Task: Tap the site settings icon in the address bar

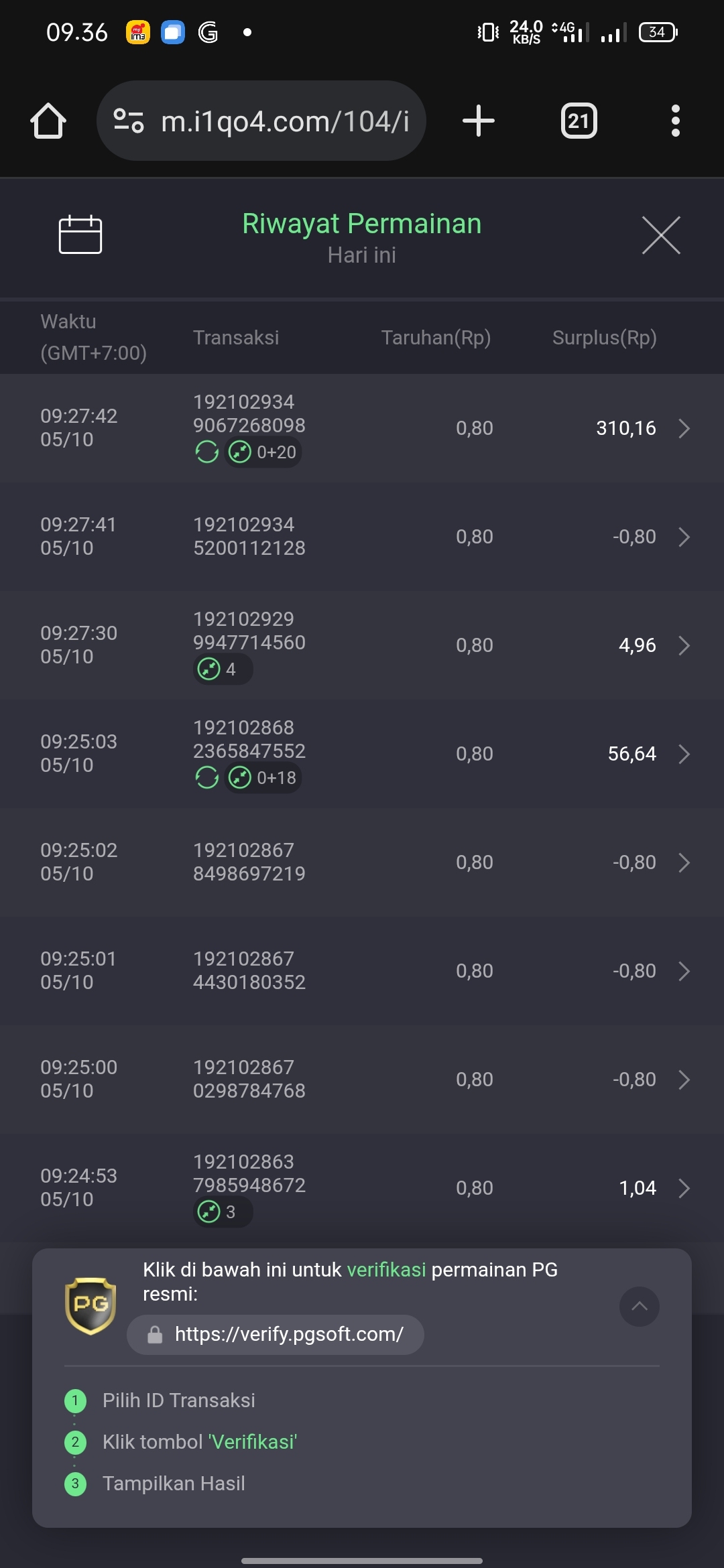Action: [x=129, y=121]
